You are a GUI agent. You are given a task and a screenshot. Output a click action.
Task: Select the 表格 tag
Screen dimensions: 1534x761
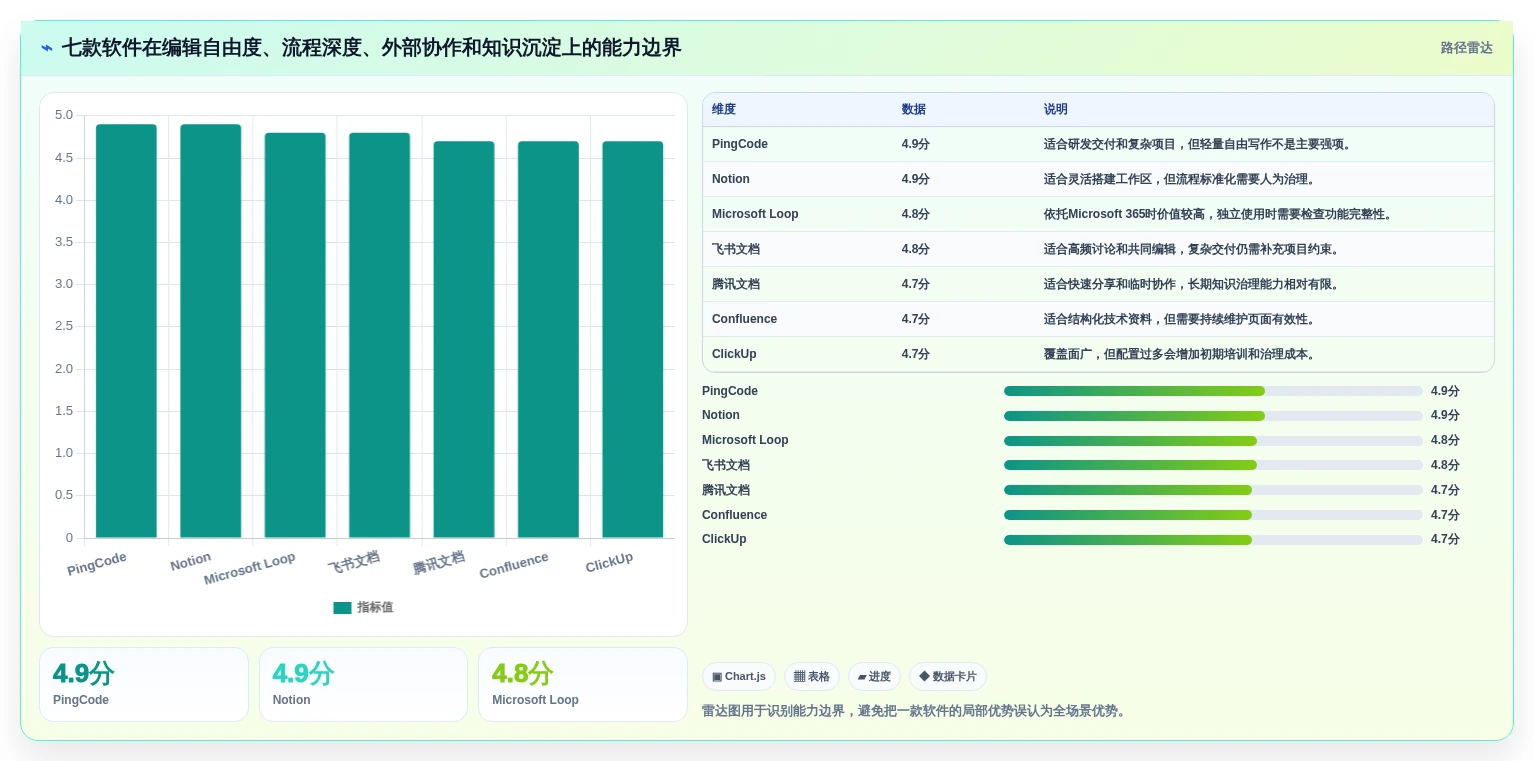coord(812,677)
